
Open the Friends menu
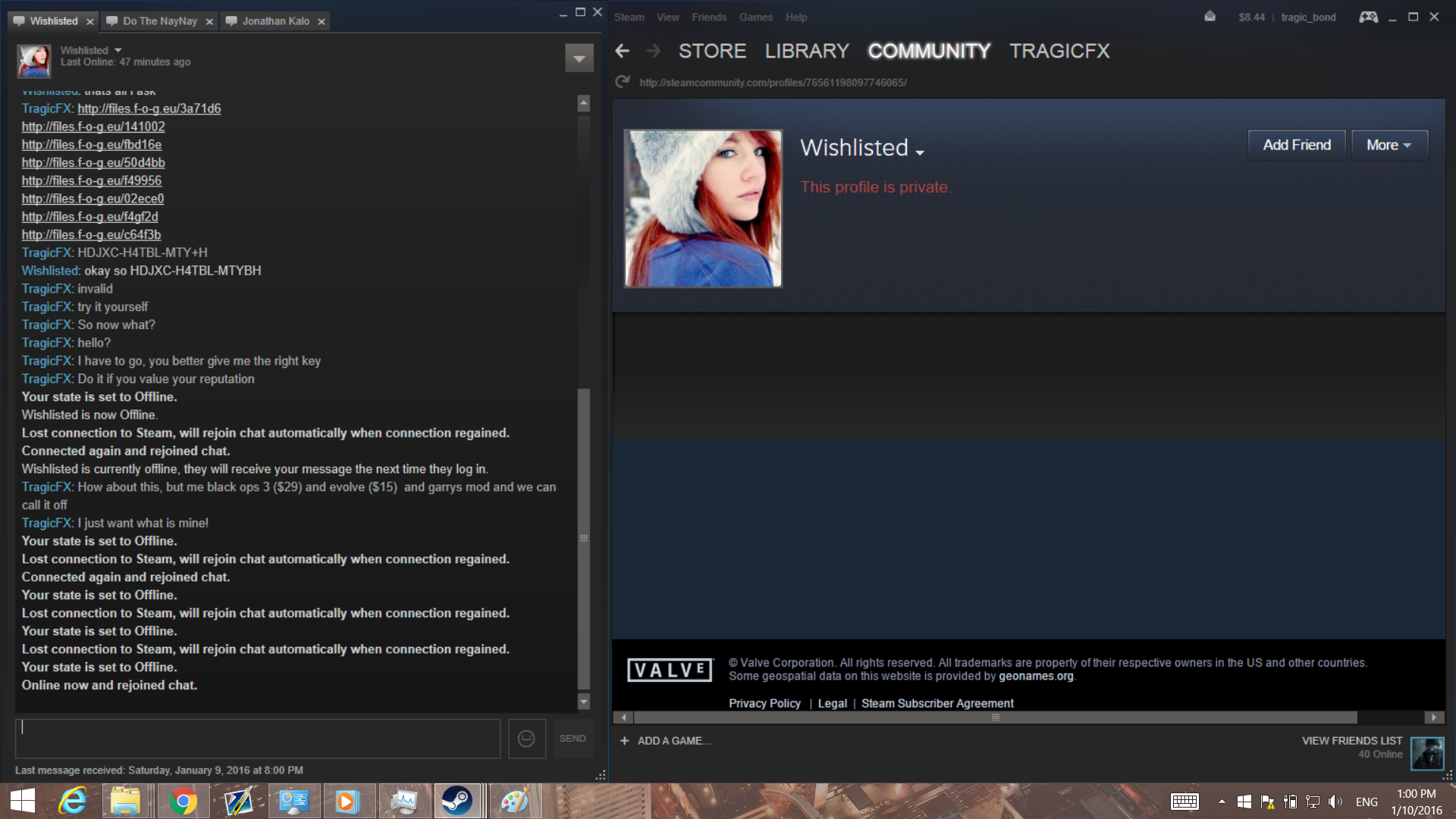click(x=708, y=17)
